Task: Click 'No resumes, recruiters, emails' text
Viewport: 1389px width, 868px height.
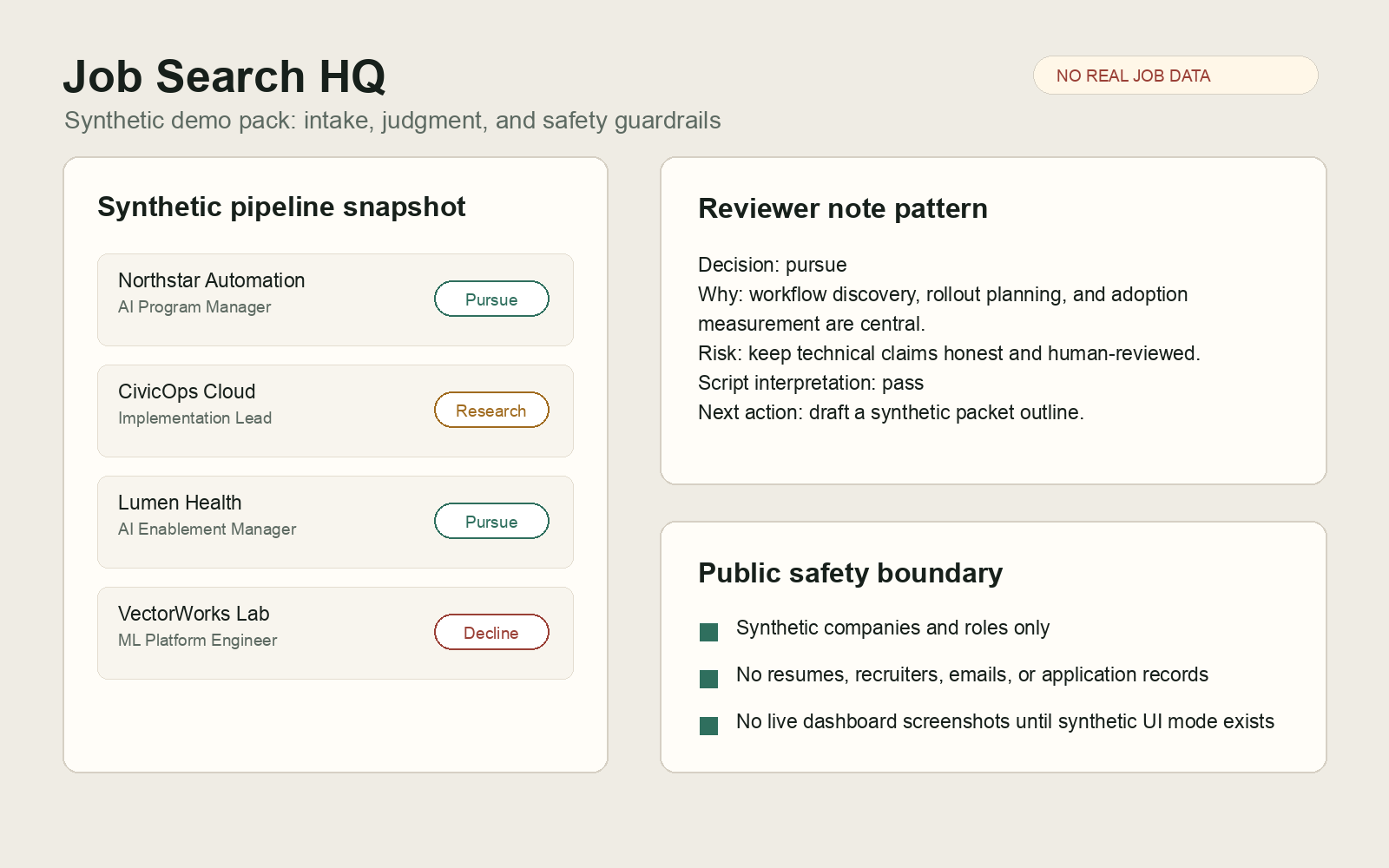Action: coord(972,674)
